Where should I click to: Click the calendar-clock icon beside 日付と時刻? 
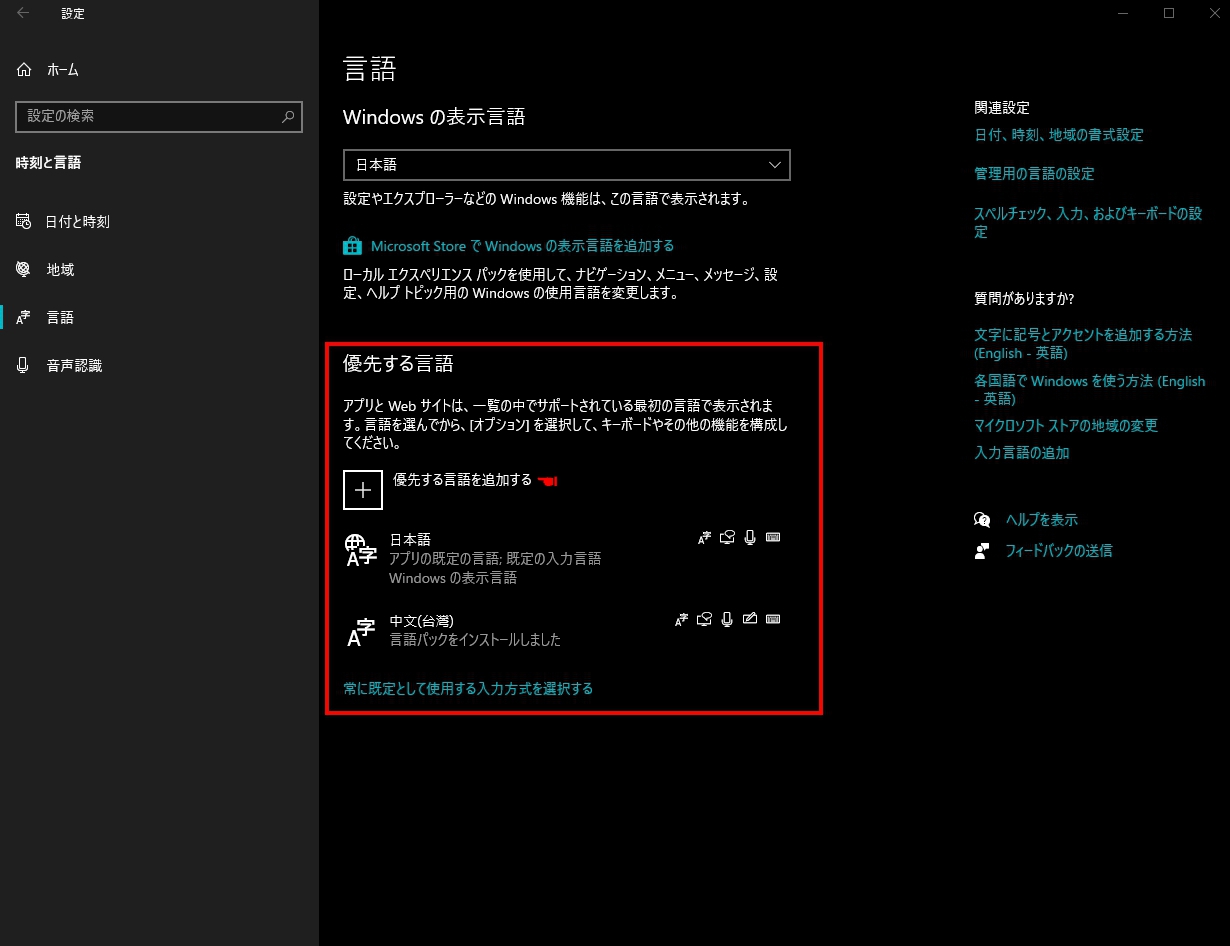tap(24, 222)
